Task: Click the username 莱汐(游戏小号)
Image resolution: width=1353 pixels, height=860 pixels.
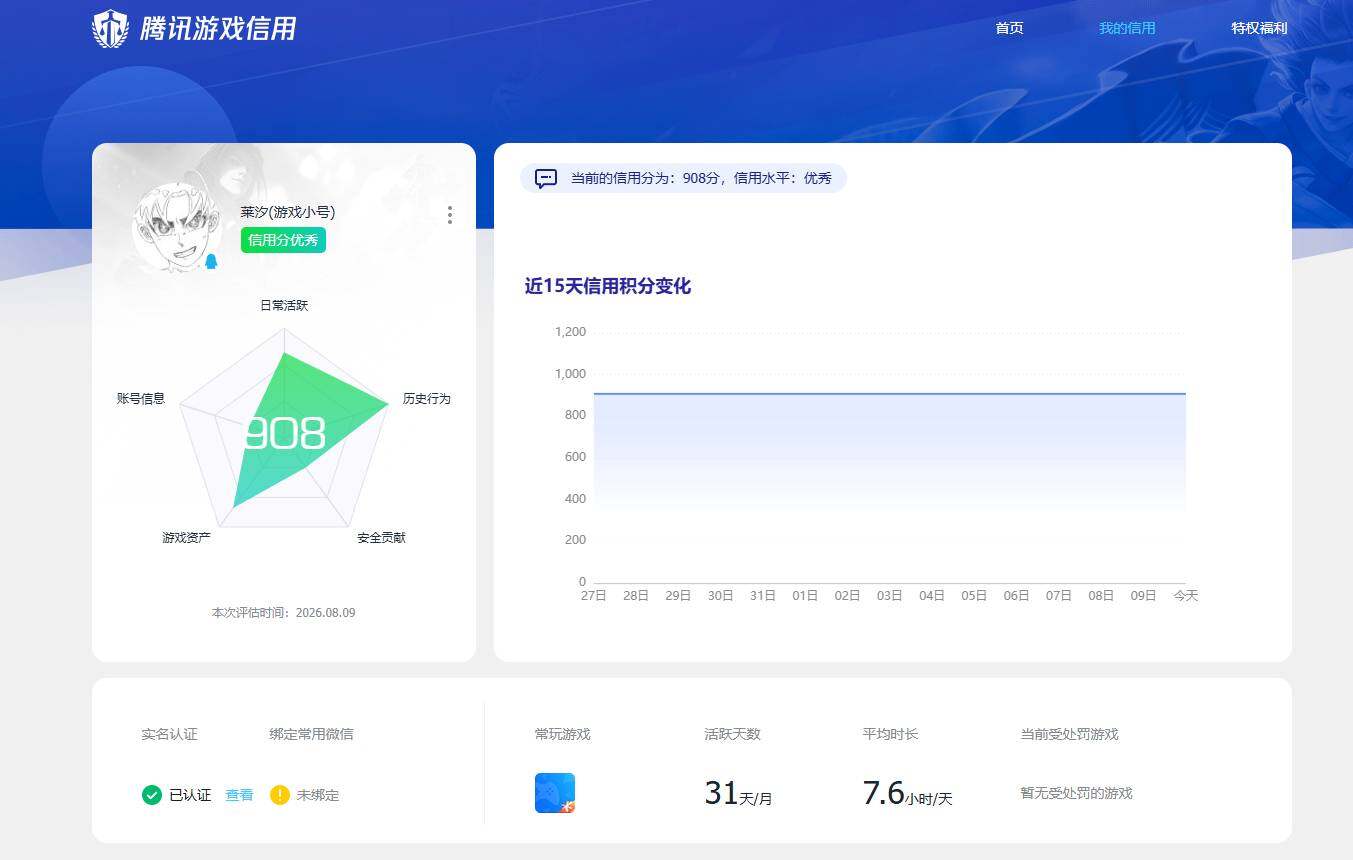Action: (x=288, y=212)
